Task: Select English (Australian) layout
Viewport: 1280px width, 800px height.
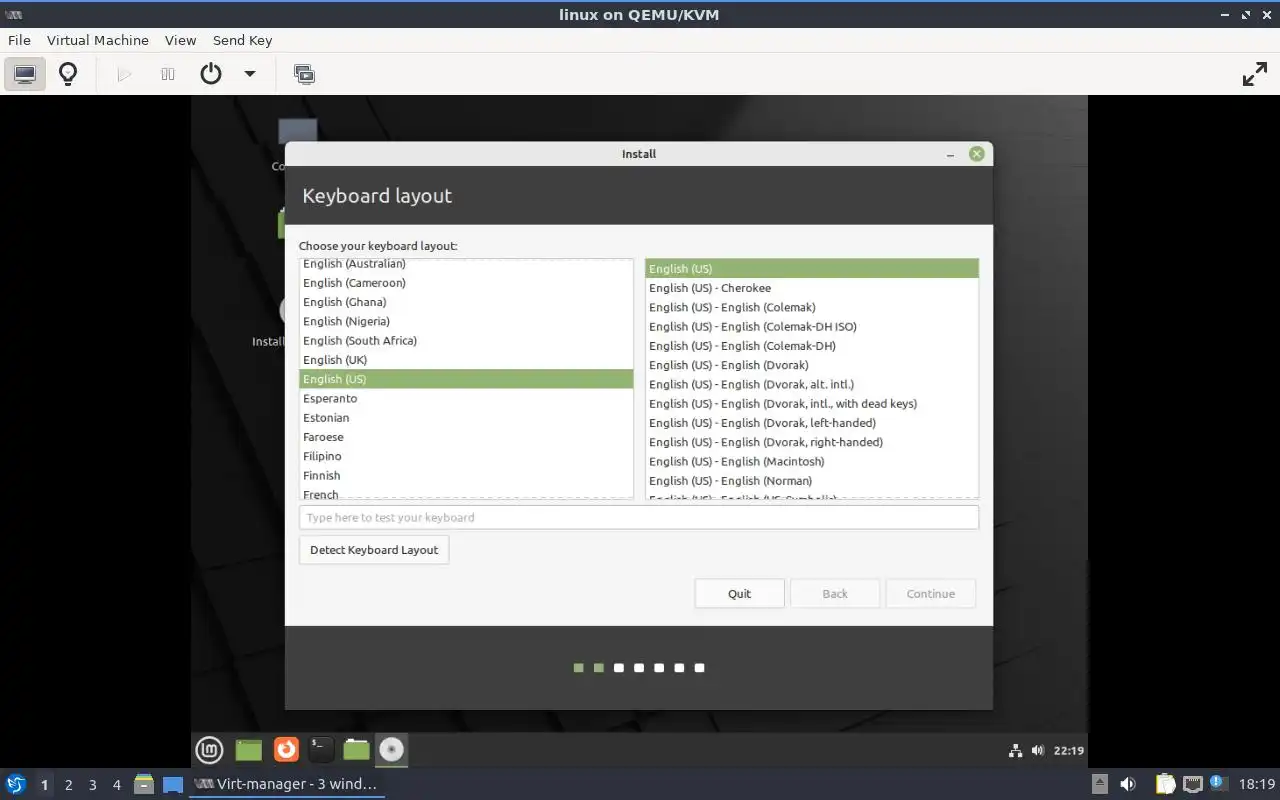Action: click(466, 264)
